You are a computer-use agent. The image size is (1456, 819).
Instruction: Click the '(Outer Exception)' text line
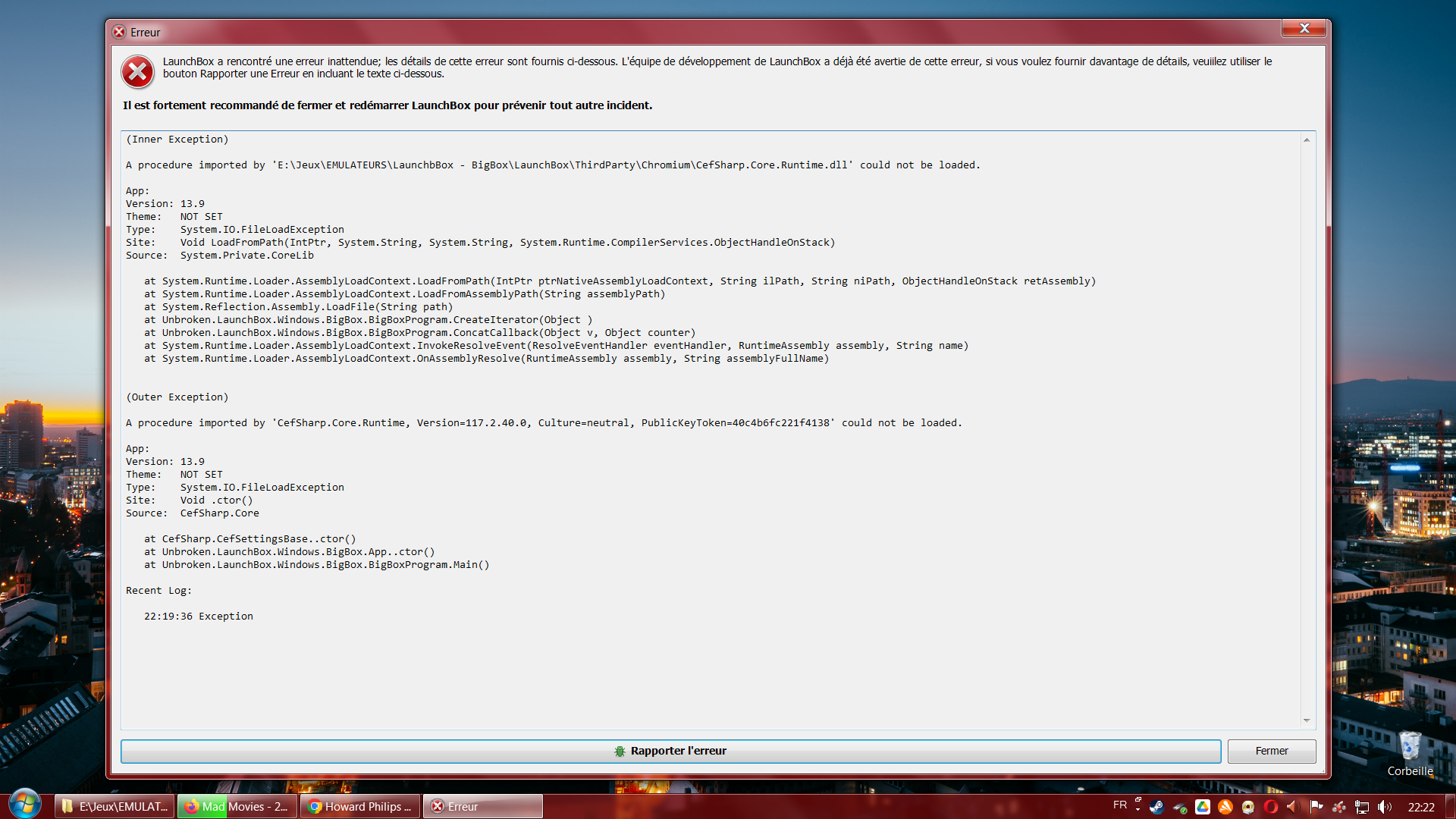tap(177, 397)
